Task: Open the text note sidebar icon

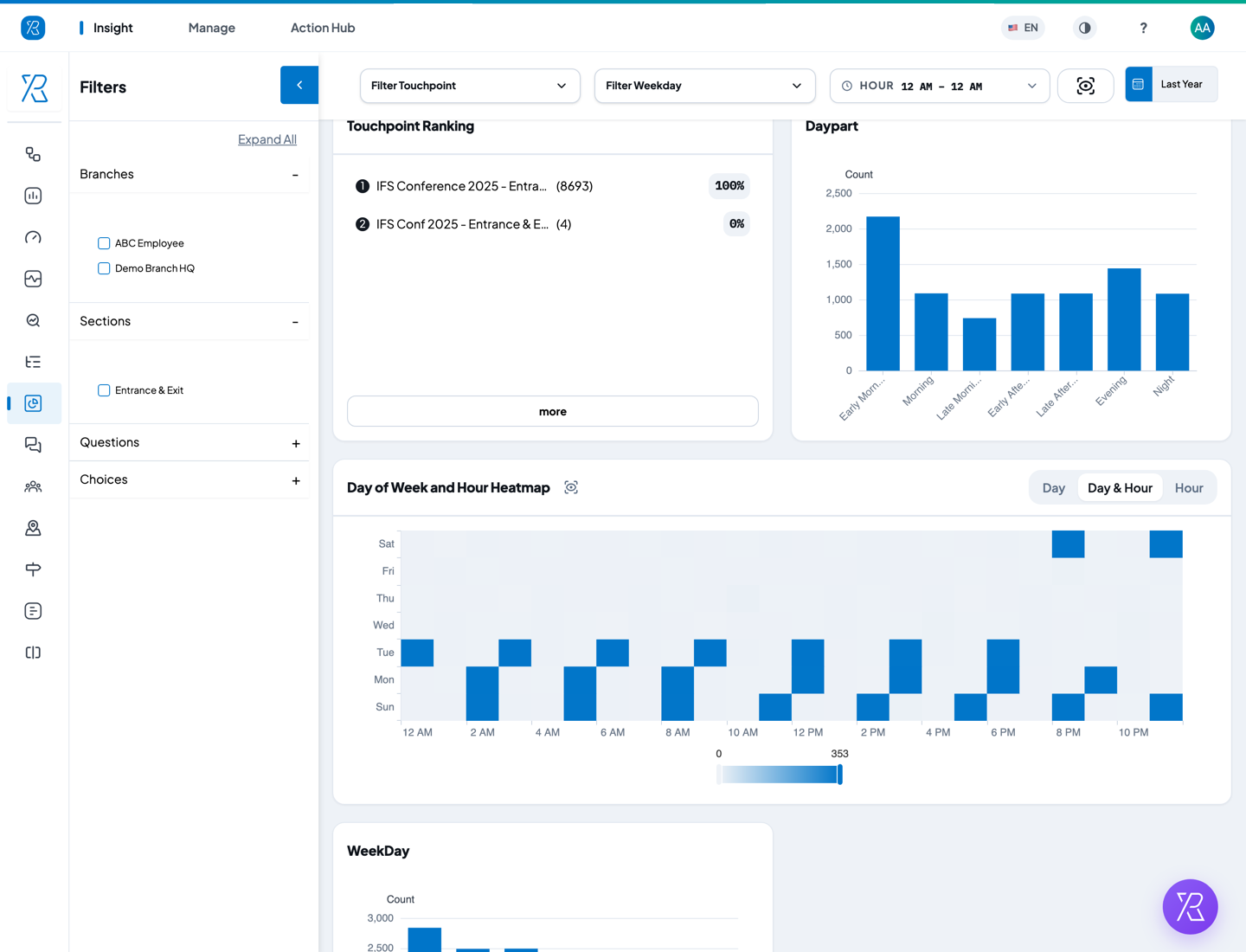Action: tap(33, 611)
